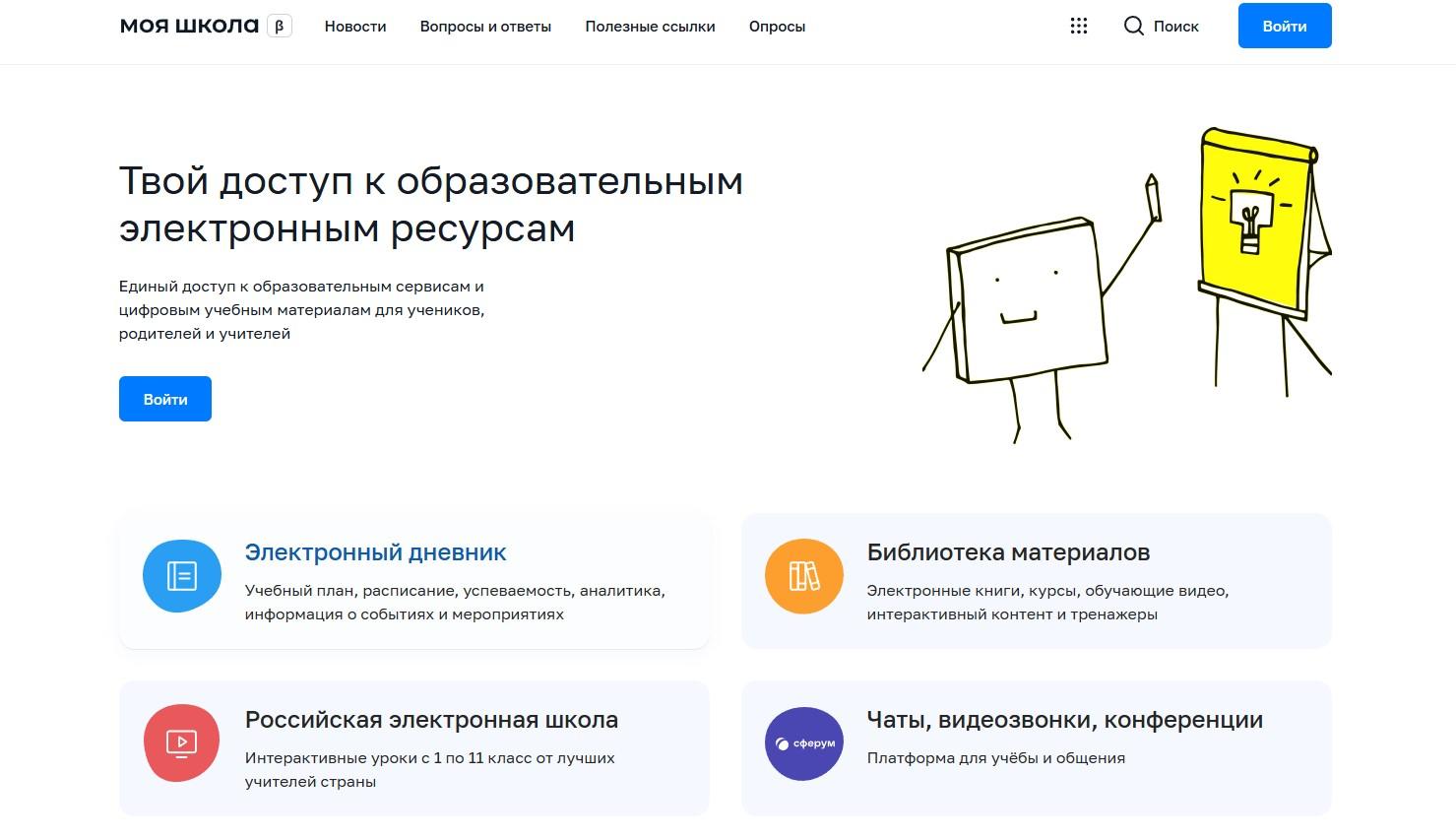Open Чаты, видеозвонки, конференции title
Screen dimensions: 1456x839
click(x=1064, y=720)
